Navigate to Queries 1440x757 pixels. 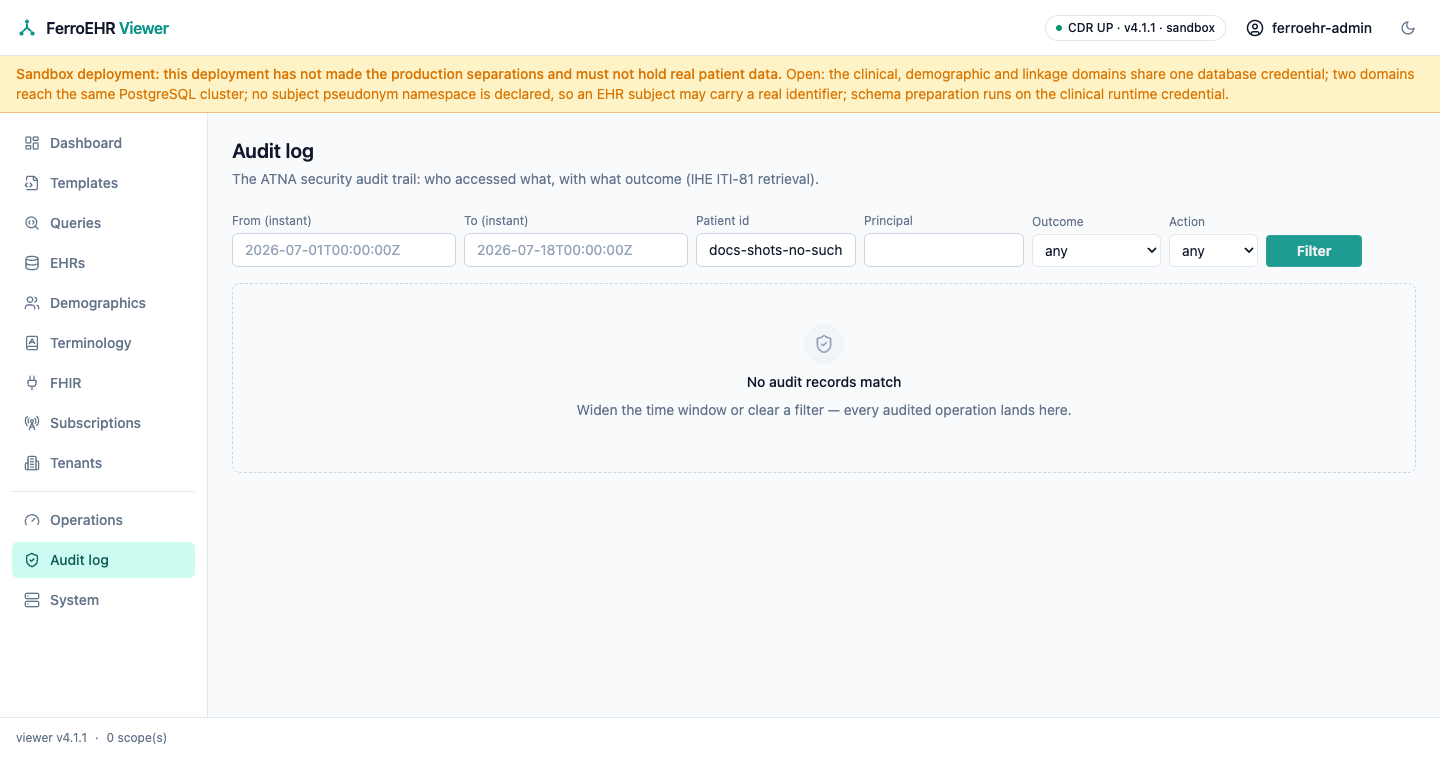(103, 223)
